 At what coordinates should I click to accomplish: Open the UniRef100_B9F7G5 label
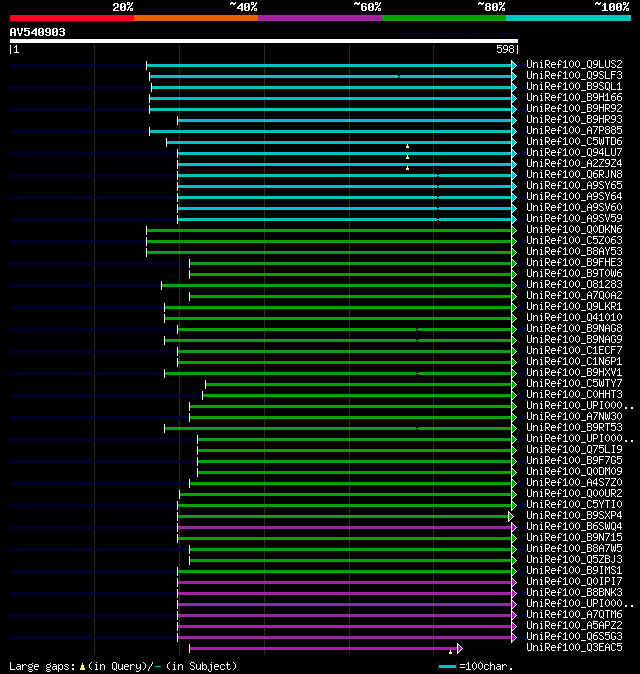tap(574, 461)
